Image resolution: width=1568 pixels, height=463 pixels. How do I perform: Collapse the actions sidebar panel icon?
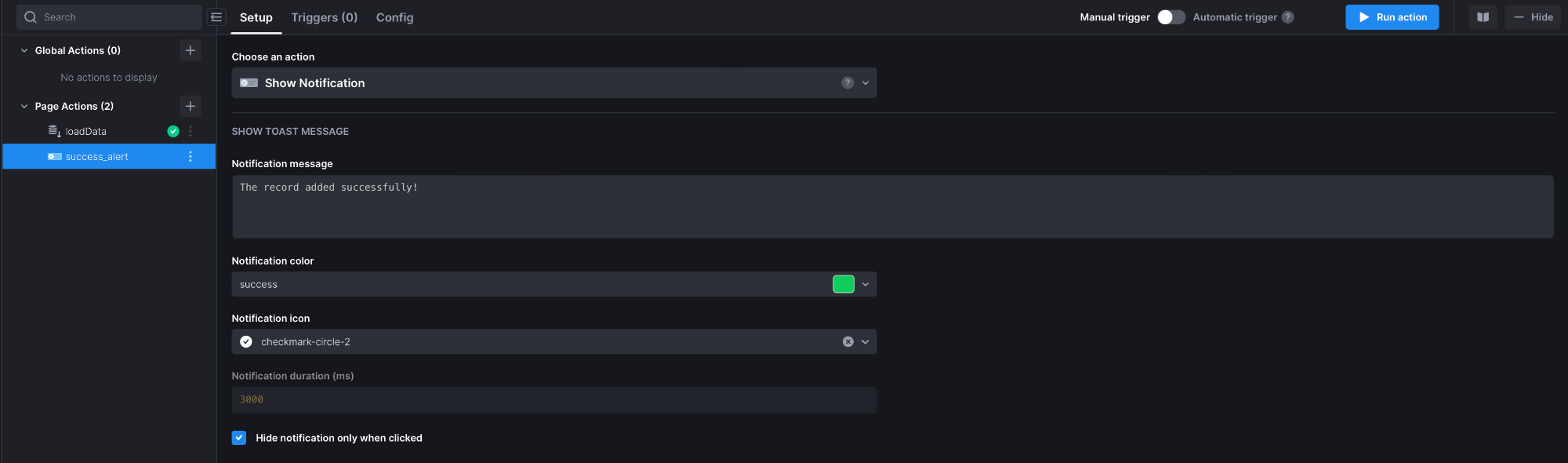pos(216,17)
